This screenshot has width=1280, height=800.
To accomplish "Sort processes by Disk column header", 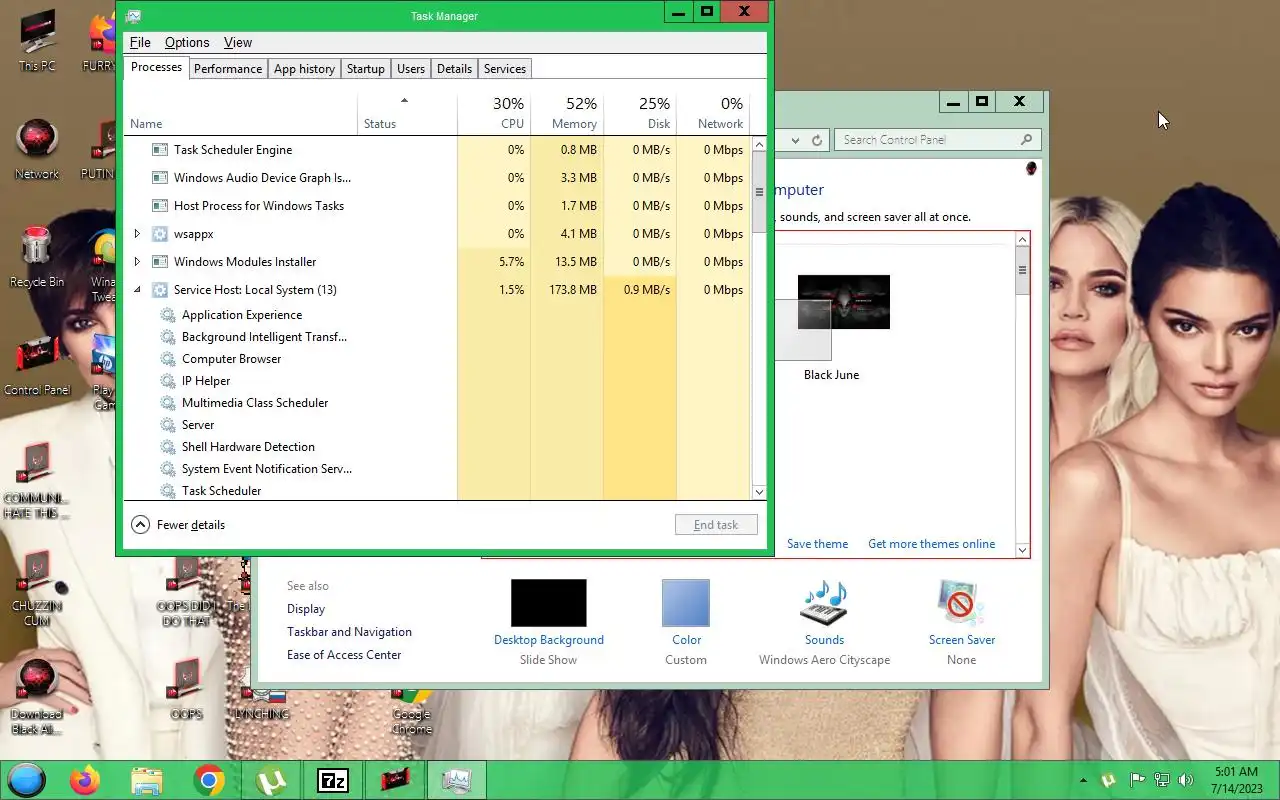I will [640, 113].
